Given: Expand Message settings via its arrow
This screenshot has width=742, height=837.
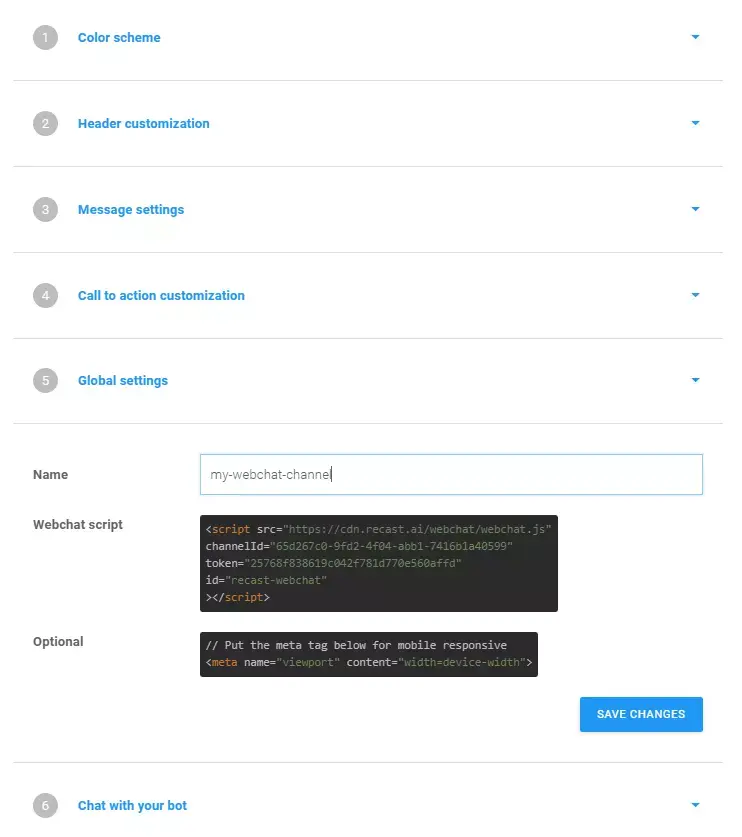Looking at the screenshot, I should (x=695, y=209).
